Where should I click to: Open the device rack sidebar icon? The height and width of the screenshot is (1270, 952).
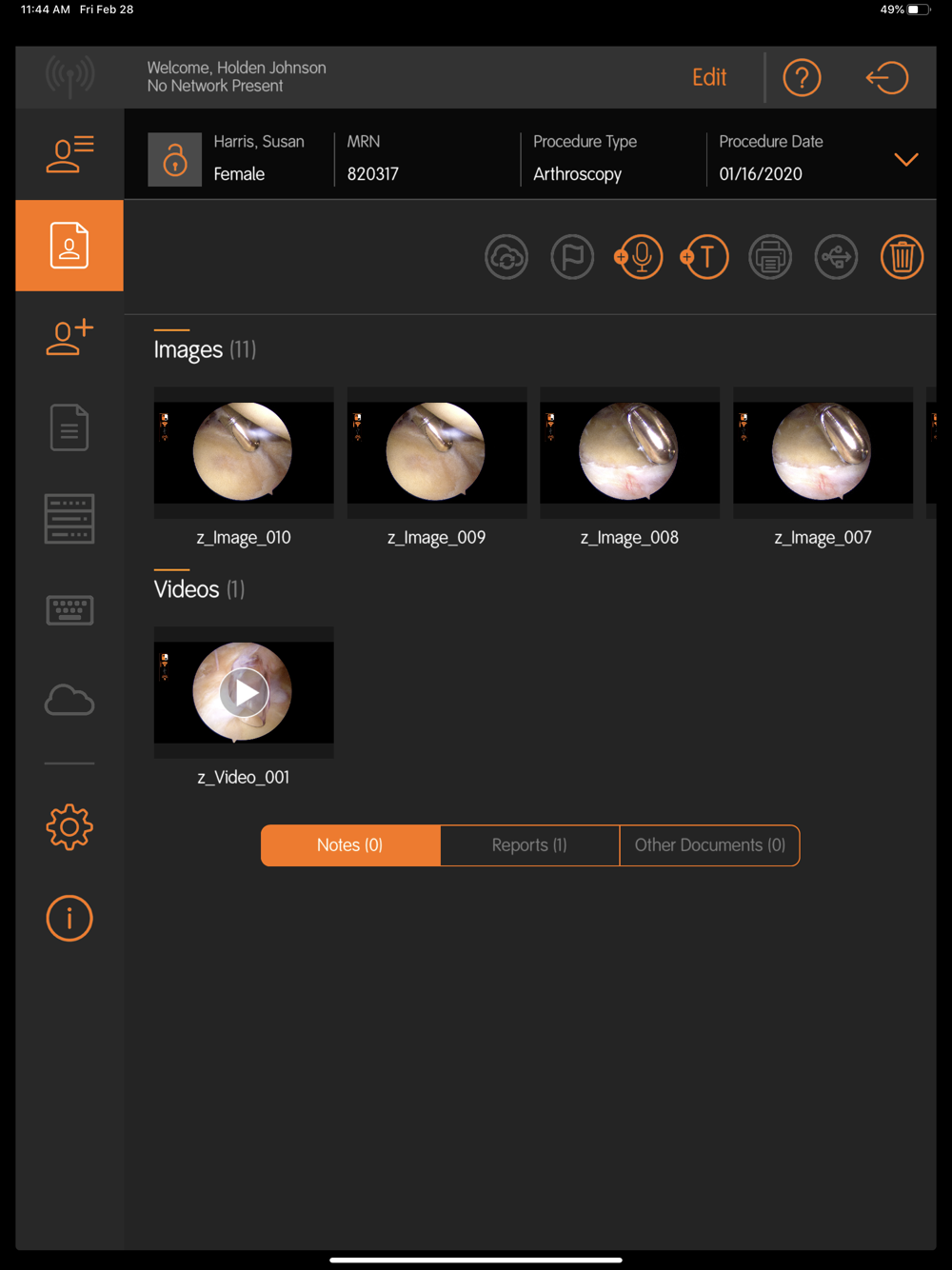[x=69, y=519]
